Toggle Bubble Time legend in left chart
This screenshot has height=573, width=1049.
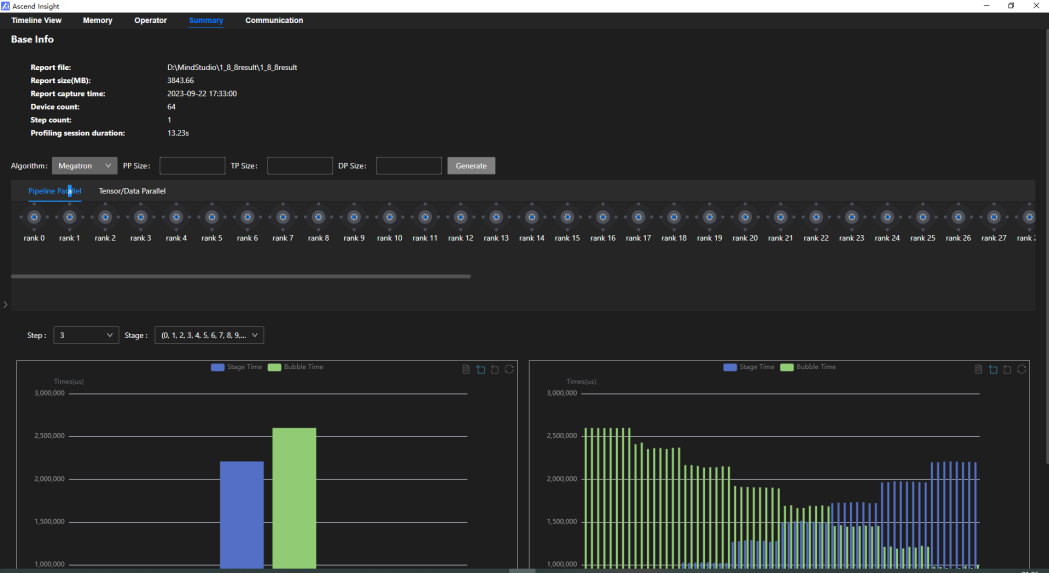tap(295, 367)
